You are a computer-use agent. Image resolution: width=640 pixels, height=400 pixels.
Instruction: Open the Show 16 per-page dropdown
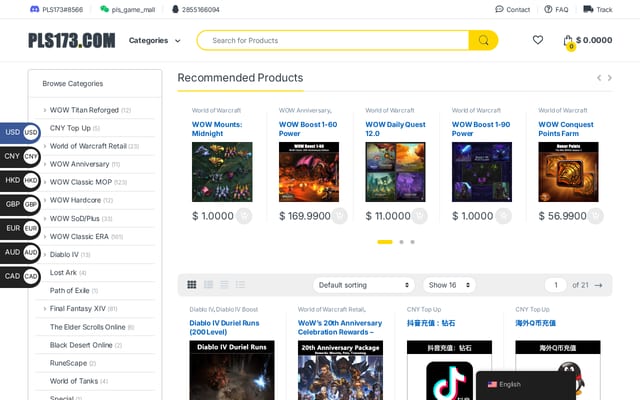click(449, 285)
